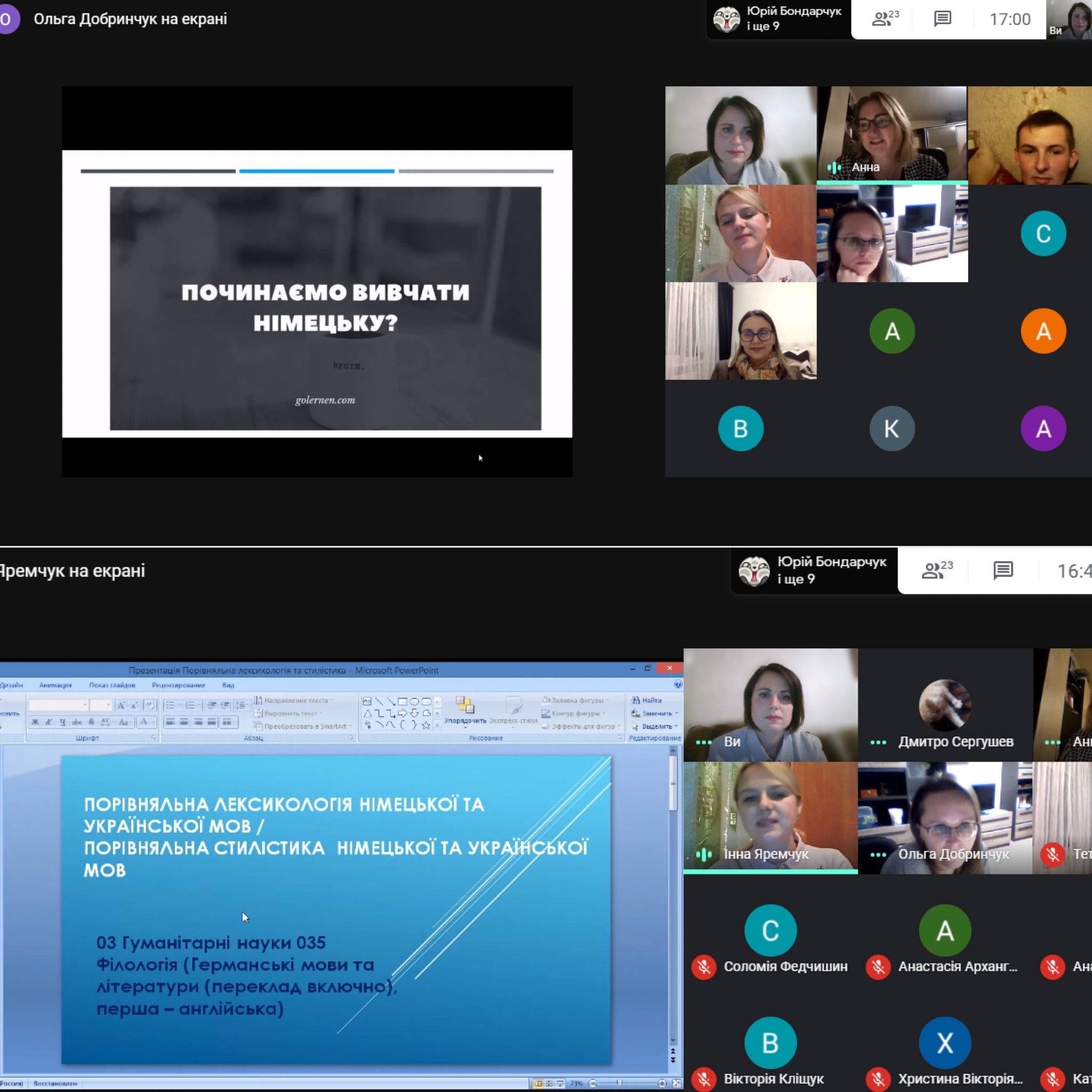
Task: Switch to the Рецензирование tab
Action: 178,685
